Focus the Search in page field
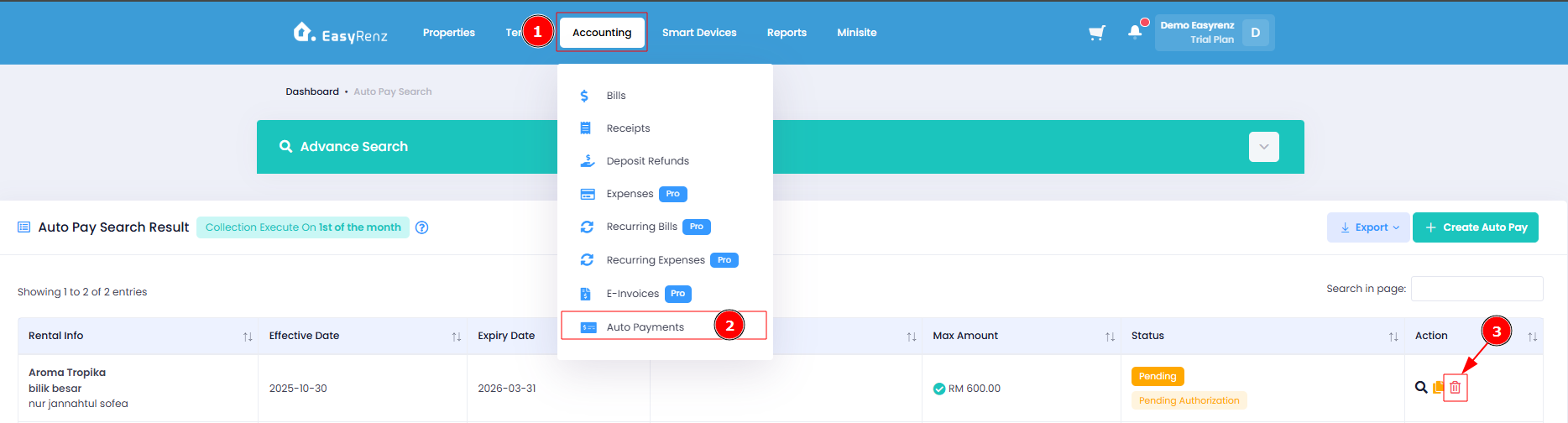 1477,289
